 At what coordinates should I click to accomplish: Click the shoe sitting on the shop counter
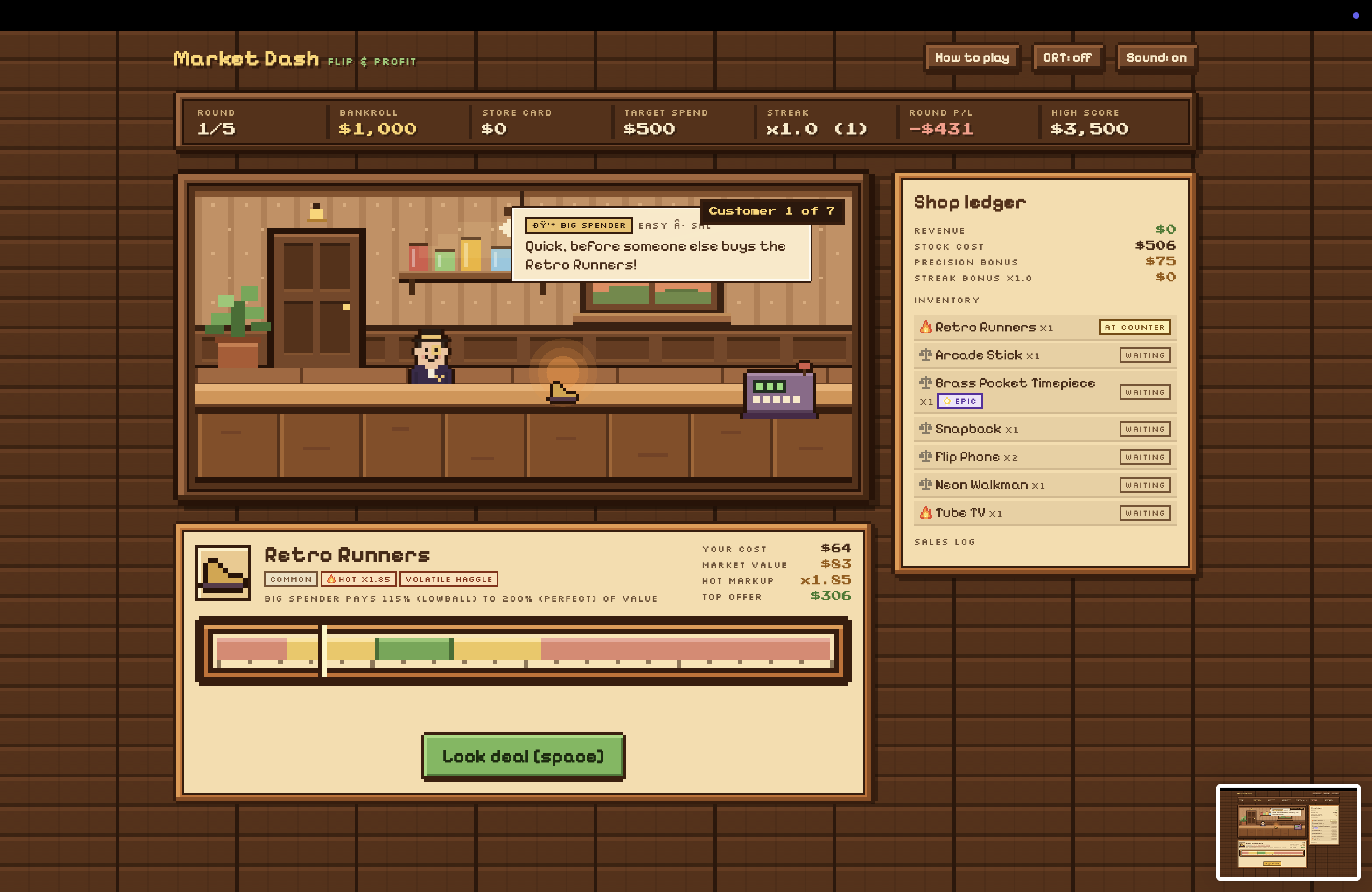click(563, 392)
